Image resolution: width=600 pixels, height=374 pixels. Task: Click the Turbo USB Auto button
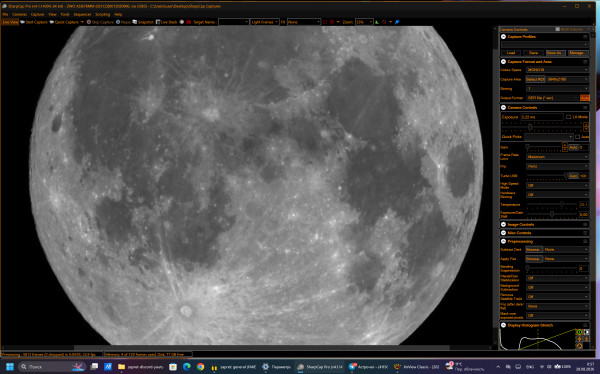573,176
